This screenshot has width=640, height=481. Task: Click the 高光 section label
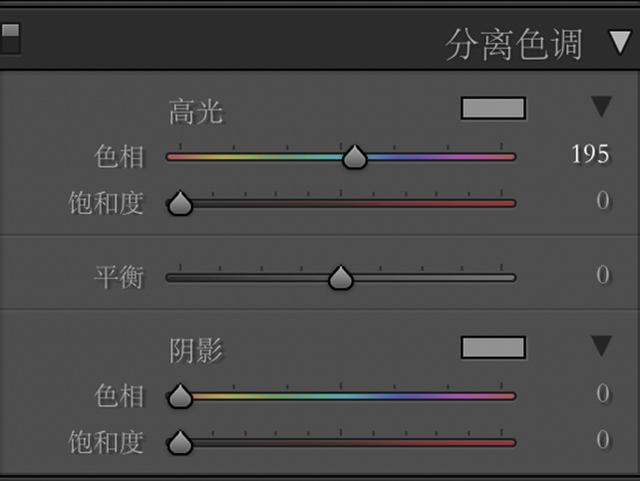[x=196, y=111]
